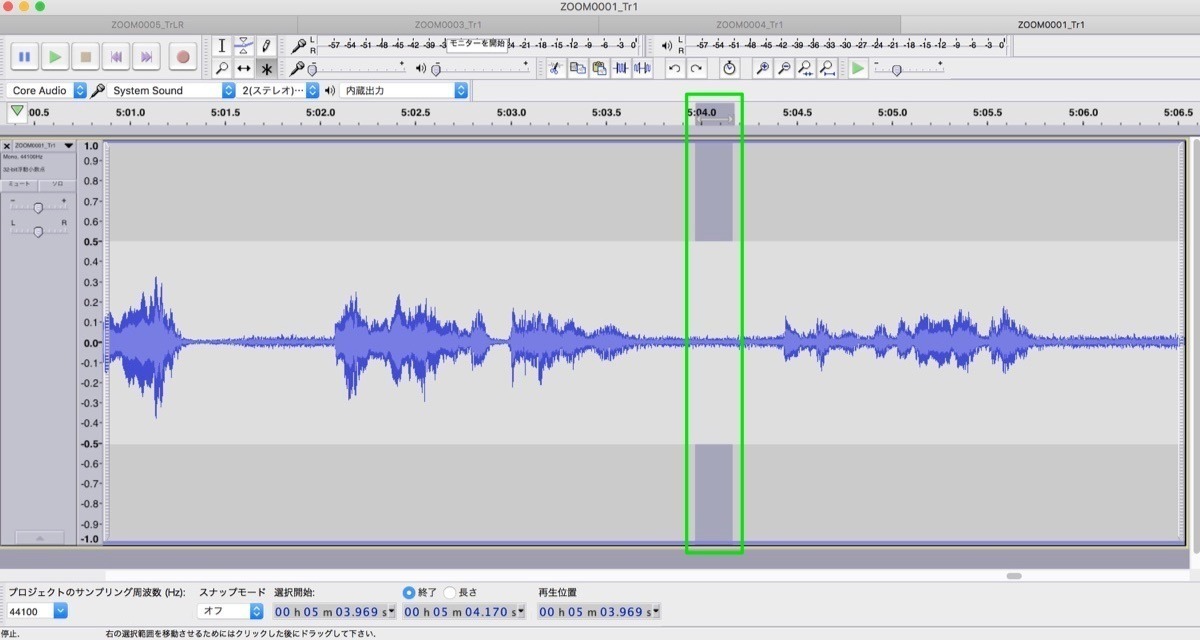Click the Silence audio icon
Image resolution: width=1200 pixels, height=640 pixels.
(x=641, y=68)
